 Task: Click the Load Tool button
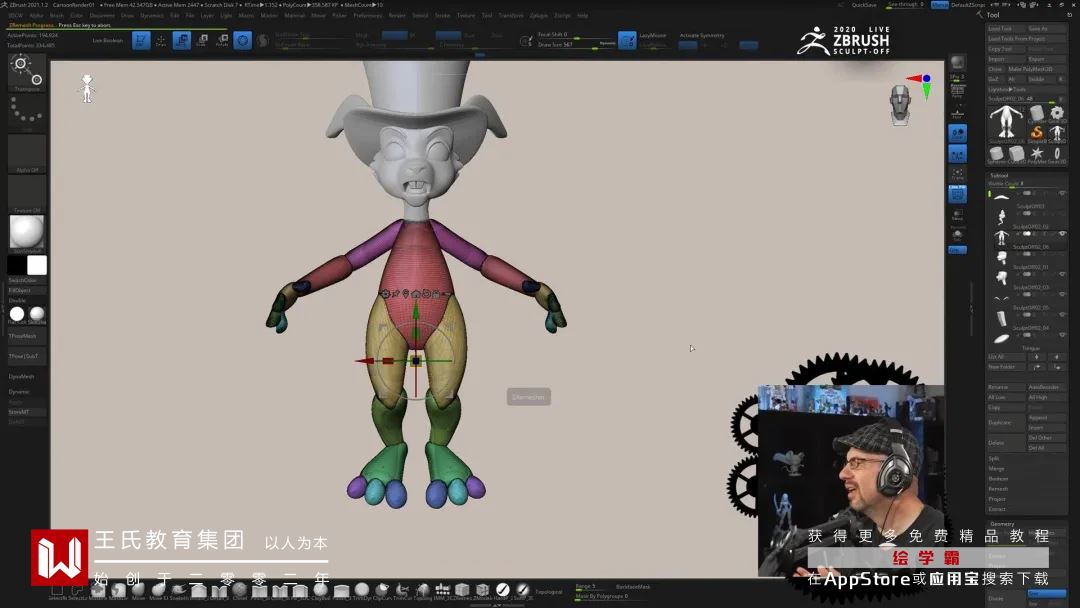[1006, 29]
